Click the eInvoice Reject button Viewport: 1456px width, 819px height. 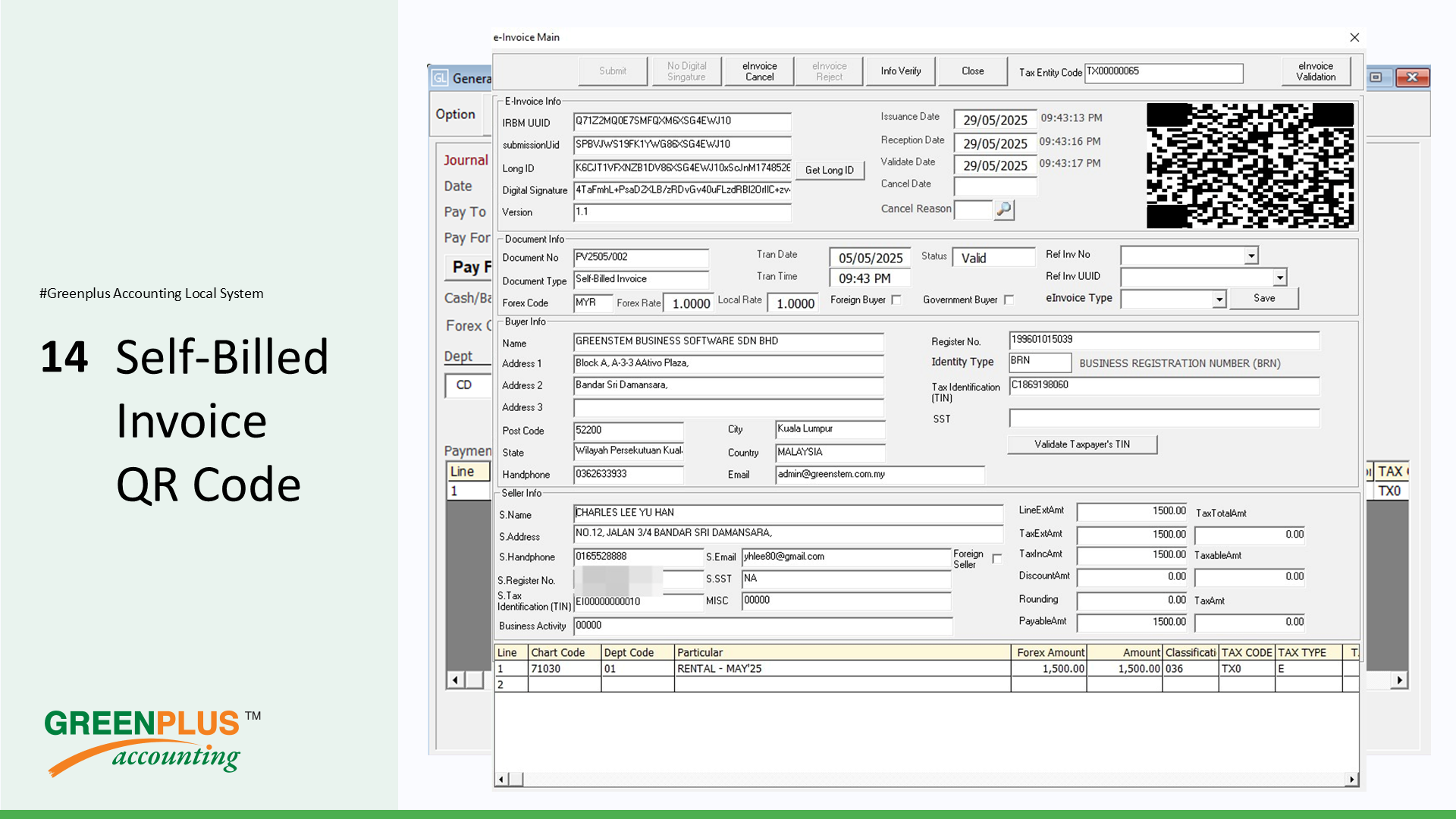point(829,71)
